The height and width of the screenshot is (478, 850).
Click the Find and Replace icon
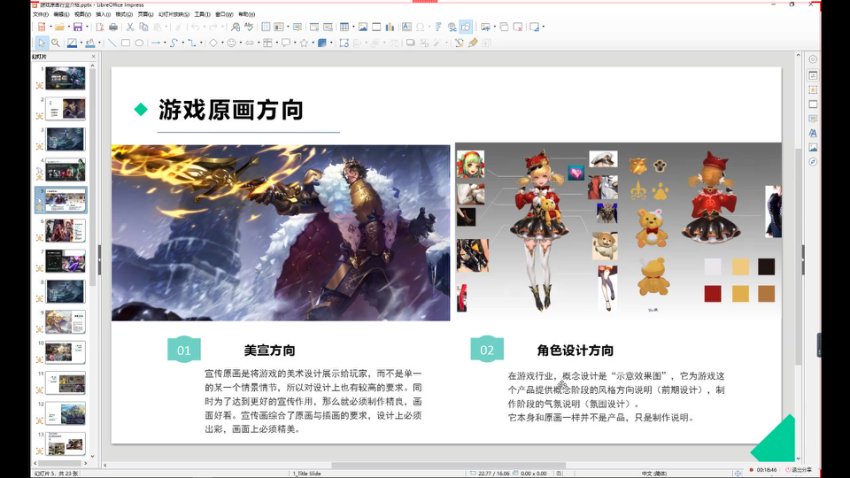pyautogui.click(x=235, y=27)
